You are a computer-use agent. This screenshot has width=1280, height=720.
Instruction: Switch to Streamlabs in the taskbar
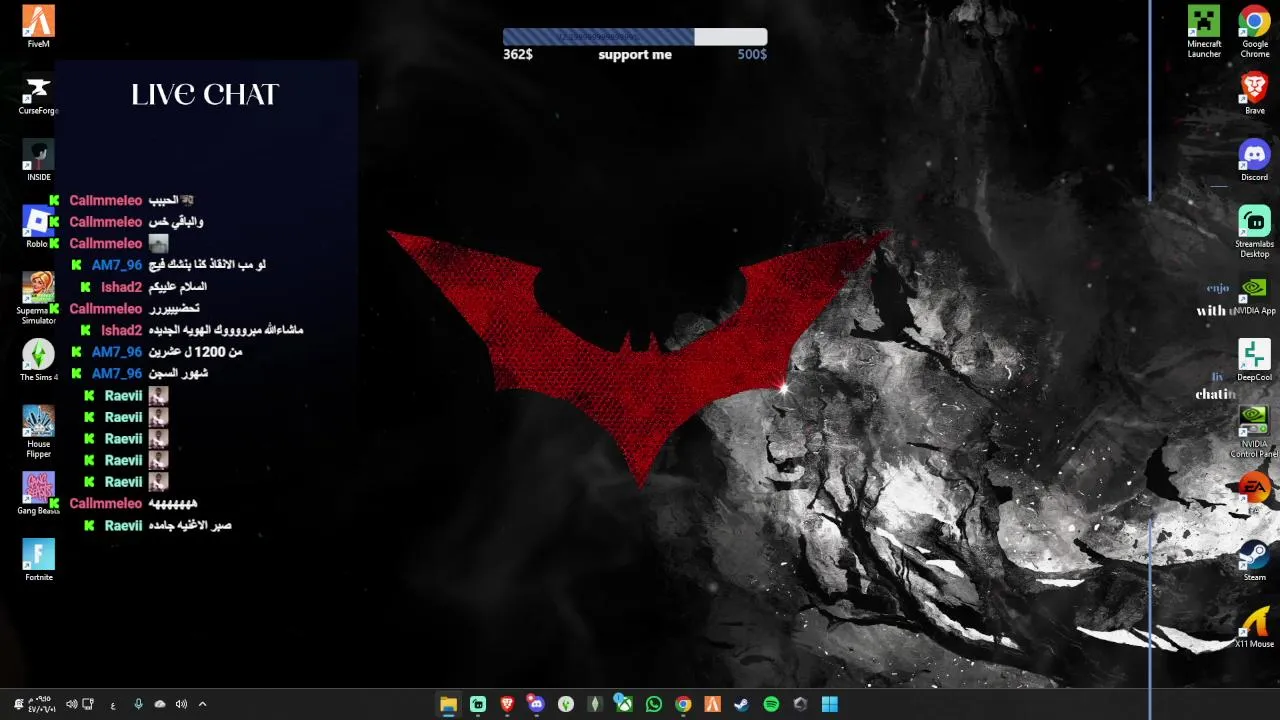478,704
